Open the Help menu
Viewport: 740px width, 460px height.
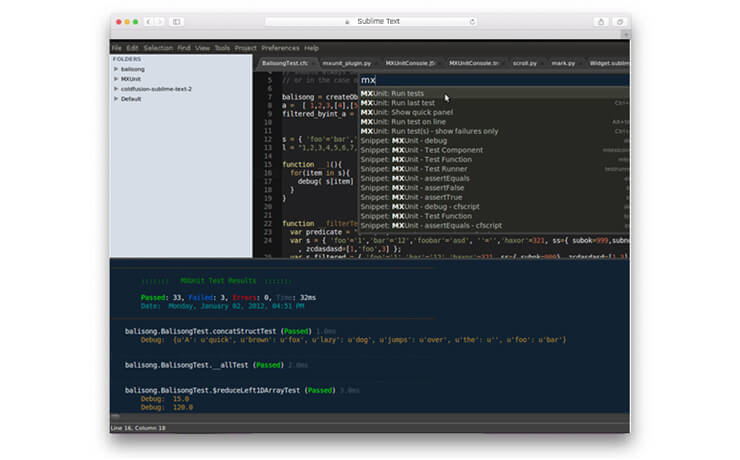[x=311, y=48]
